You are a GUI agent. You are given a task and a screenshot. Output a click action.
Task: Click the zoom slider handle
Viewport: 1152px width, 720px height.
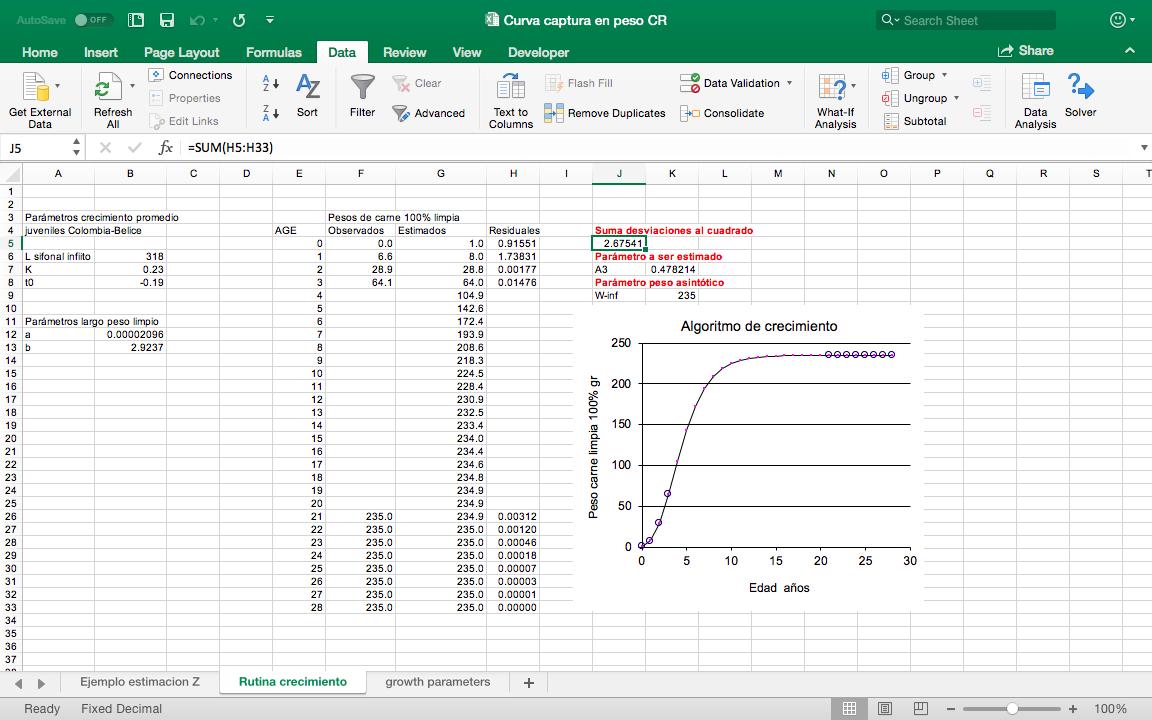click(1012, 709)
